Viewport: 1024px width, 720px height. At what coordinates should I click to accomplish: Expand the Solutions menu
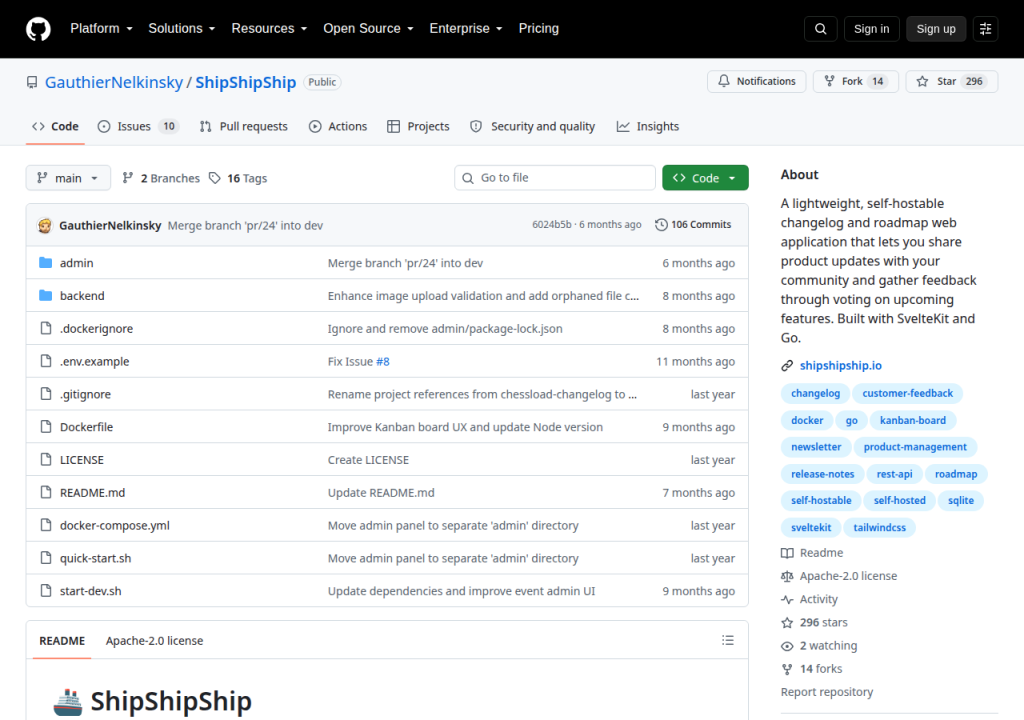click(x=182, y=29)
